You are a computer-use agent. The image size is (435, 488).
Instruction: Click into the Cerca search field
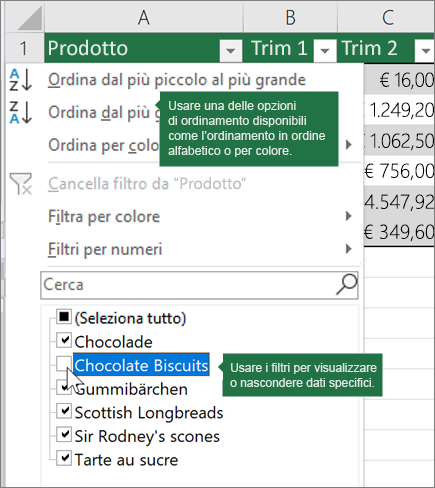point(199,285)
